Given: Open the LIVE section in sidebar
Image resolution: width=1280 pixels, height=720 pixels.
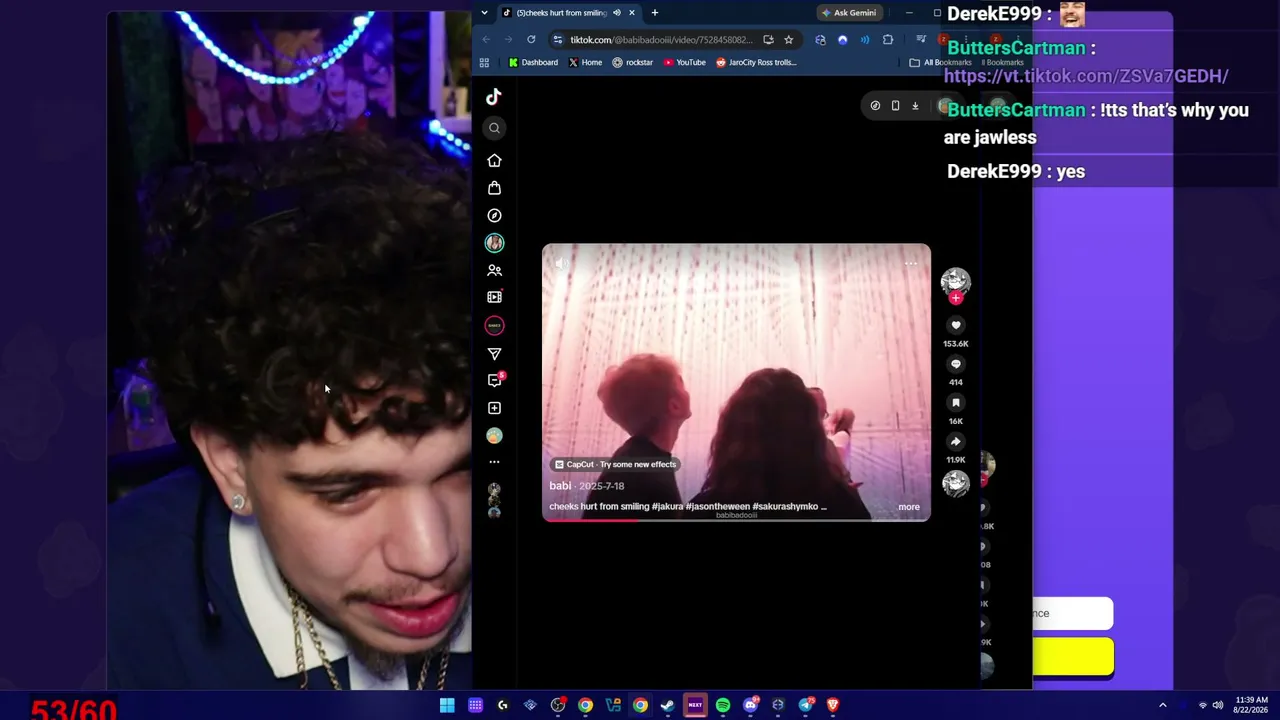Looking at the screenshot, I should coord(494,297).
